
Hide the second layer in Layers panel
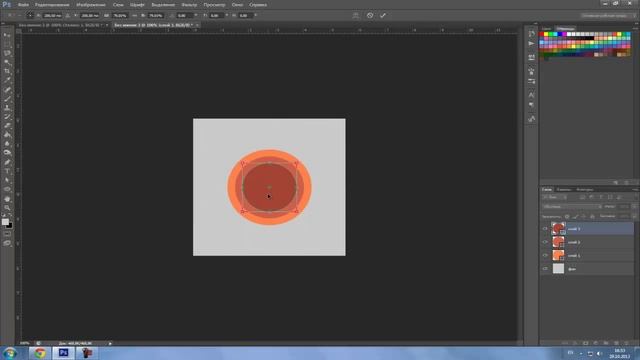[x=545, y=242]
